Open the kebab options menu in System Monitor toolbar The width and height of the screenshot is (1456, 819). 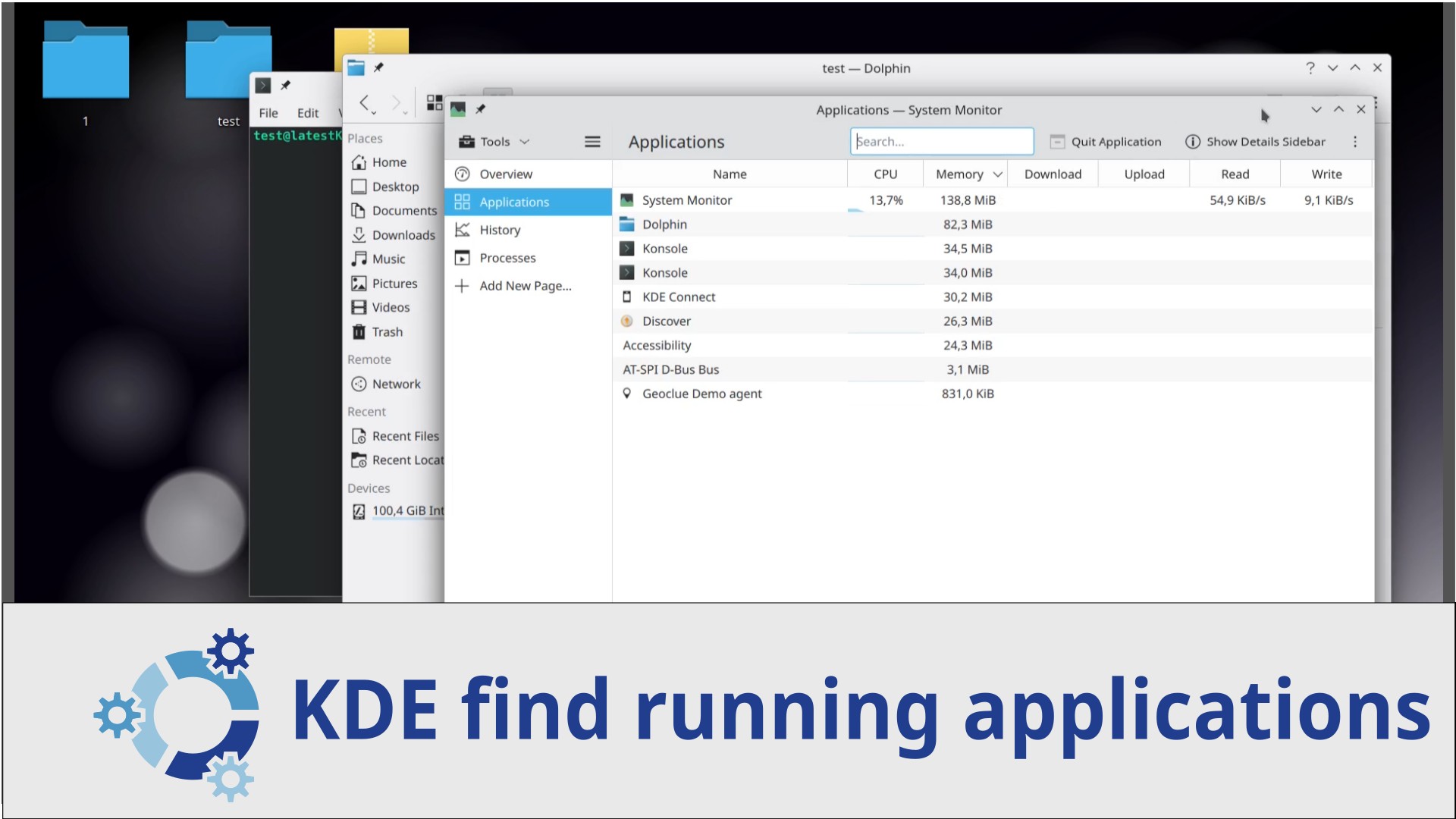(1354, 142)
